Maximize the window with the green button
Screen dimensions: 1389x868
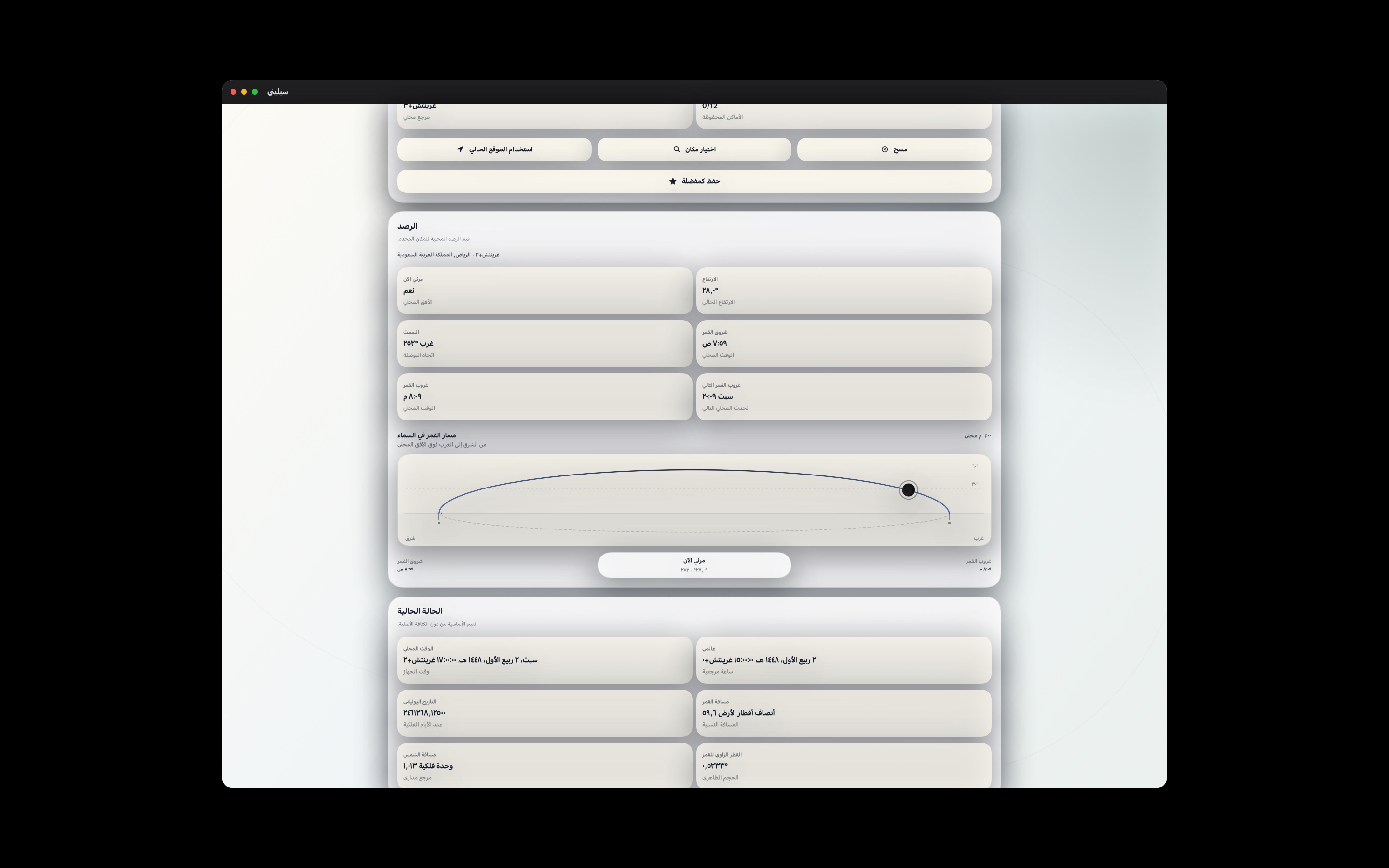pos(255,92)
